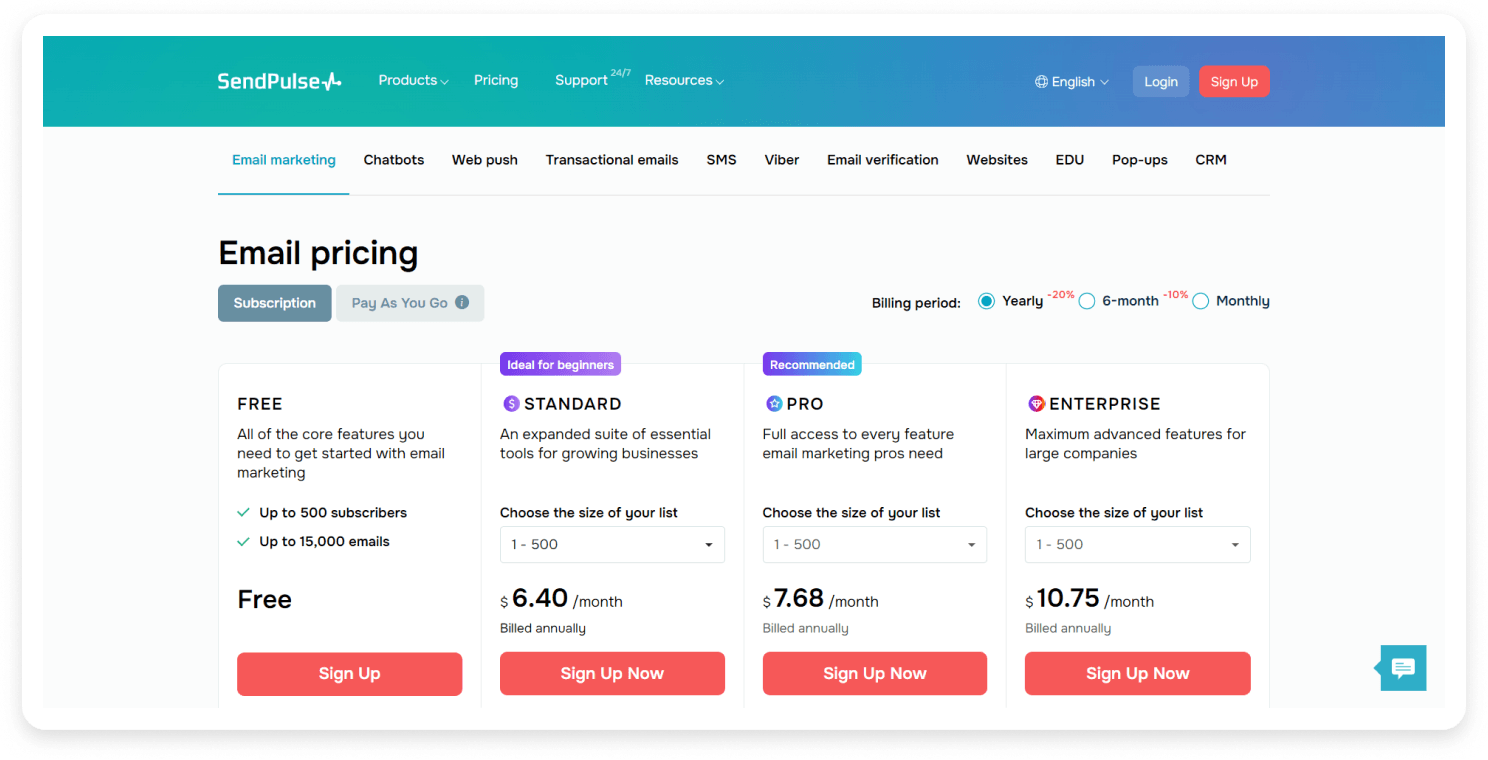Click the Pro plan star icon
This screenshot has height=760, width=1488.
[774, 404]
